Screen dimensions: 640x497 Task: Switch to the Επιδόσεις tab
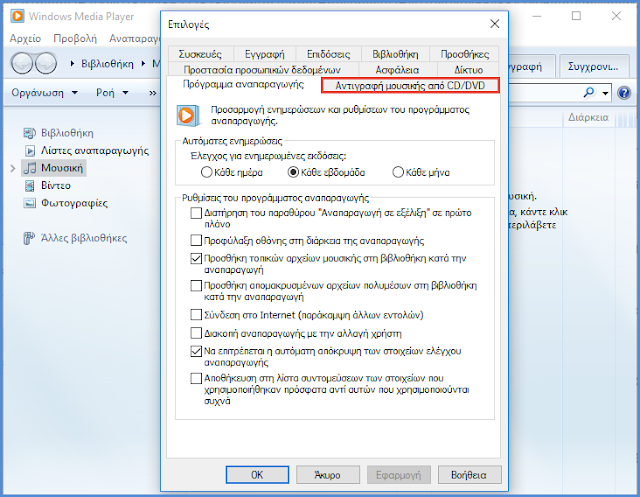click(x=329, y=54)
